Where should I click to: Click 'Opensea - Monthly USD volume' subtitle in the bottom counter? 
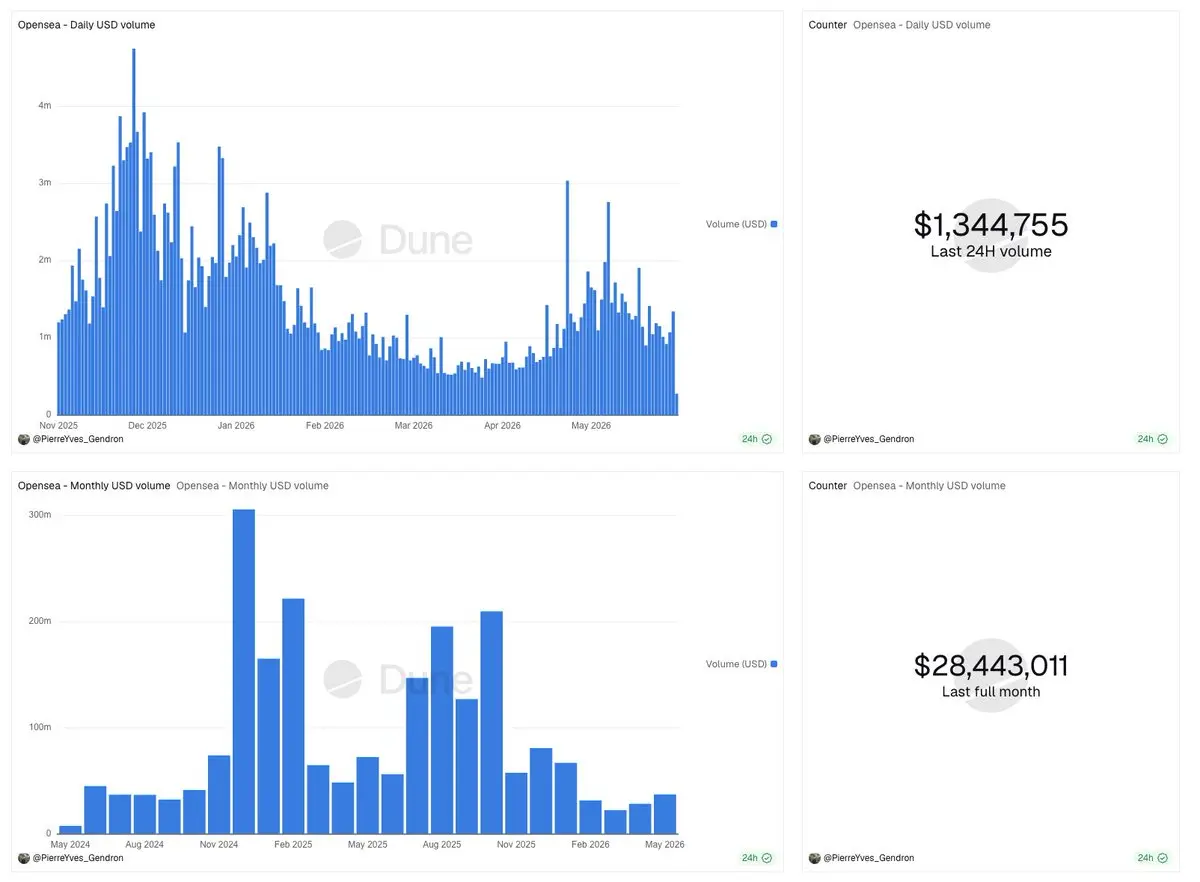coord(929,486)
